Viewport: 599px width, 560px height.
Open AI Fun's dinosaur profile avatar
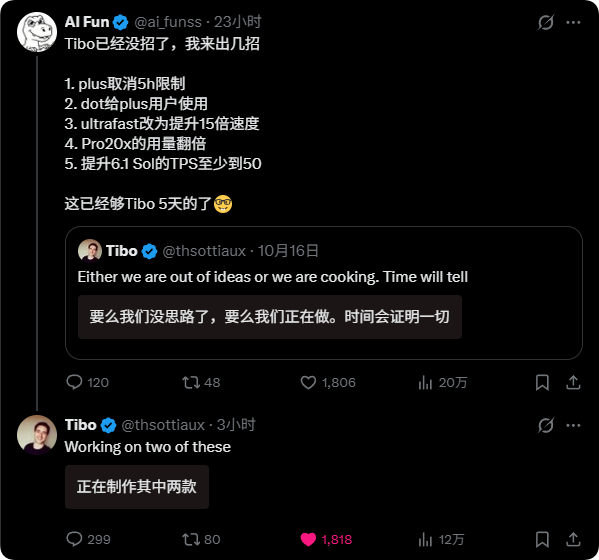37,32
